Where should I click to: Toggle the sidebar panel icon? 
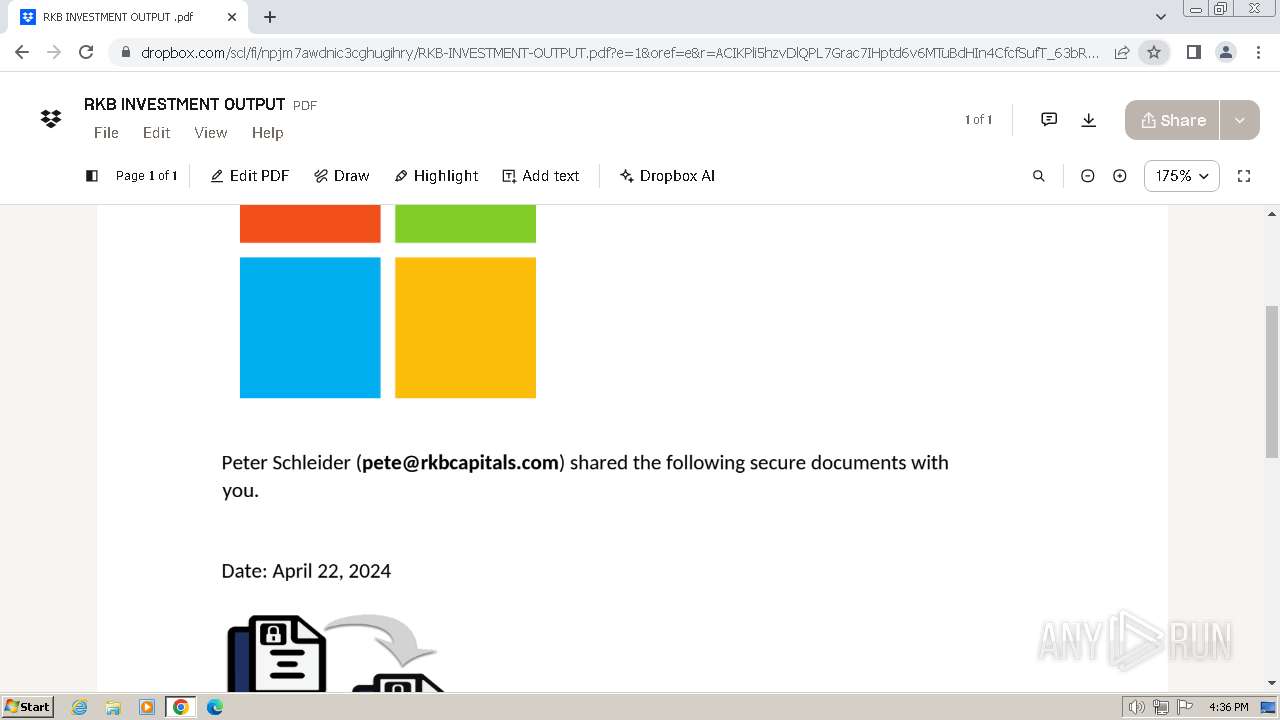click(x=92, y=176)
